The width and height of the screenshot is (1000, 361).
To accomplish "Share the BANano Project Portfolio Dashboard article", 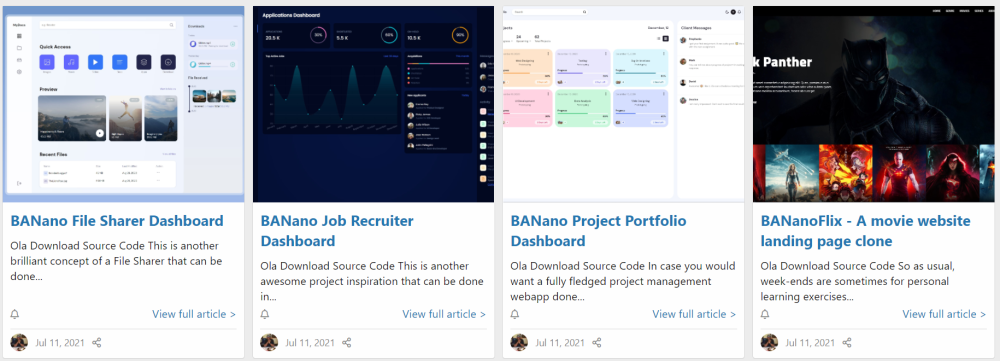I will pos(597,343).
